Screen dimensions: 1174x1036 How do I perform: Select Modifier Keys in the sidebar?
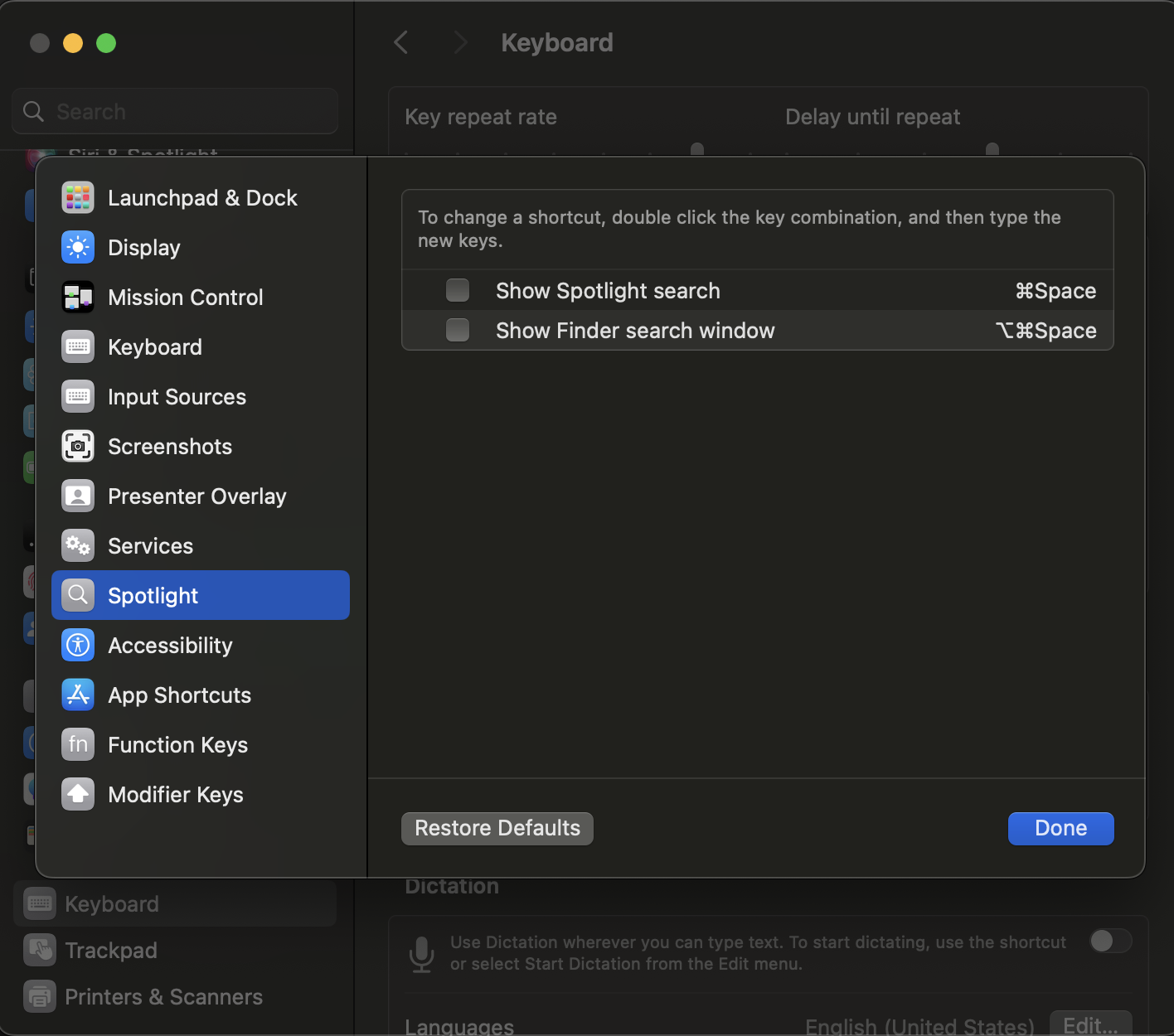coord(175,794)
